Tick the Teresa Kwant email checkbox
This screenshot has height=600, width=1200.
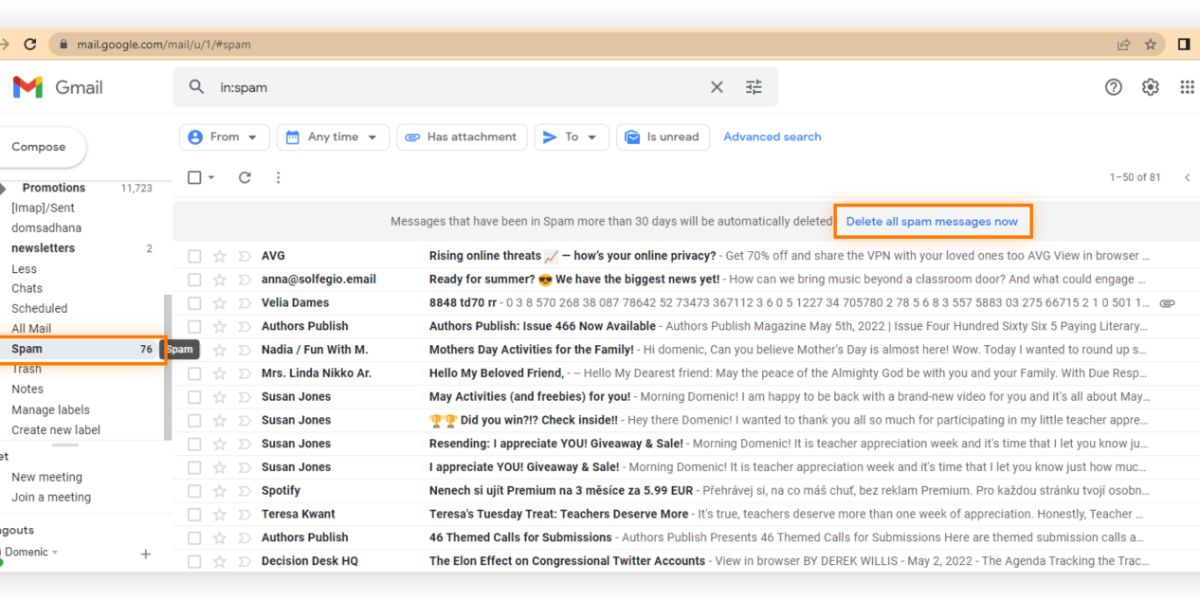[x=195, y=514]
